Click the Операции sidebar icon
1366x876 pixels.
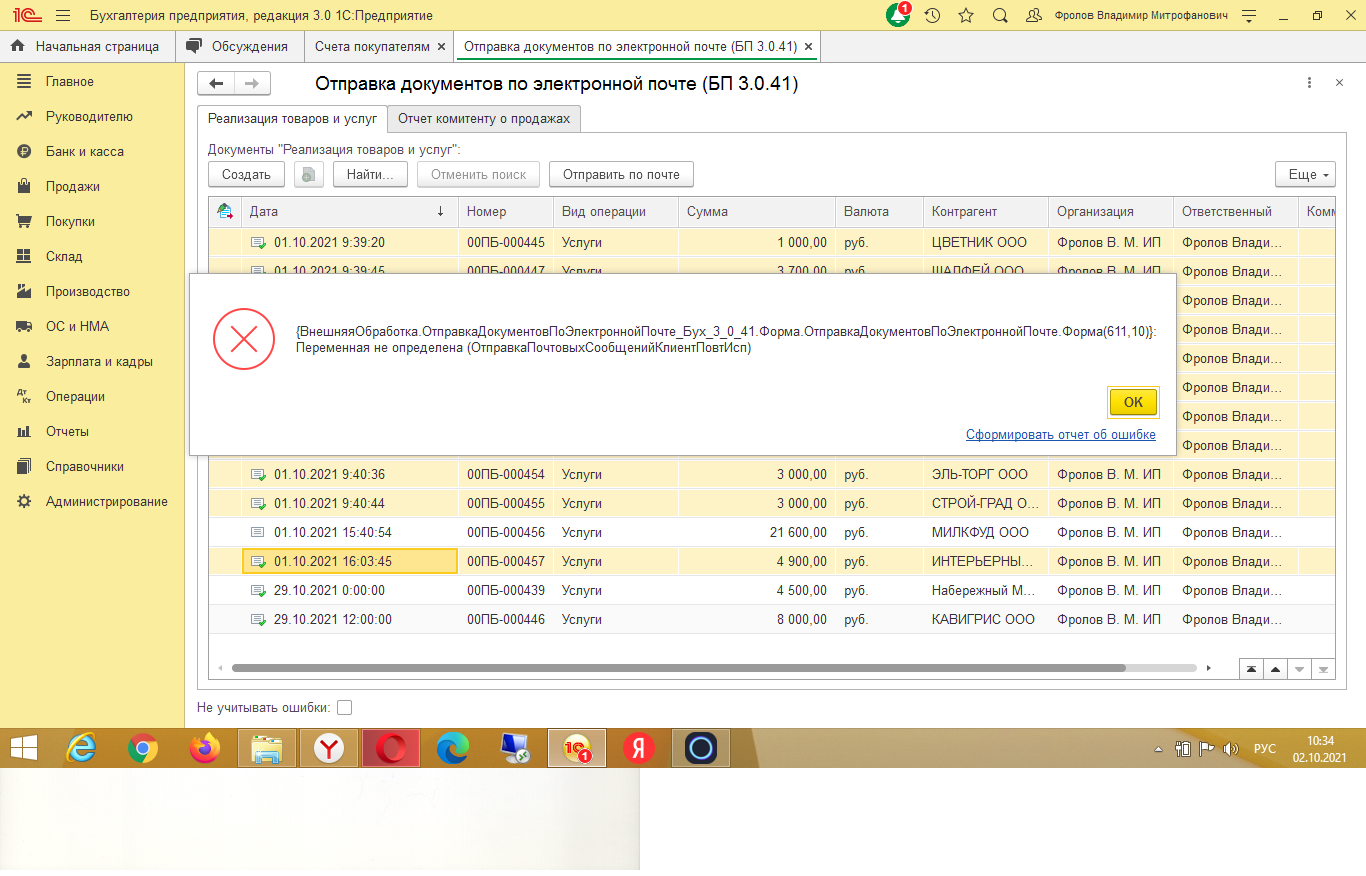click(x=25, y=396)
